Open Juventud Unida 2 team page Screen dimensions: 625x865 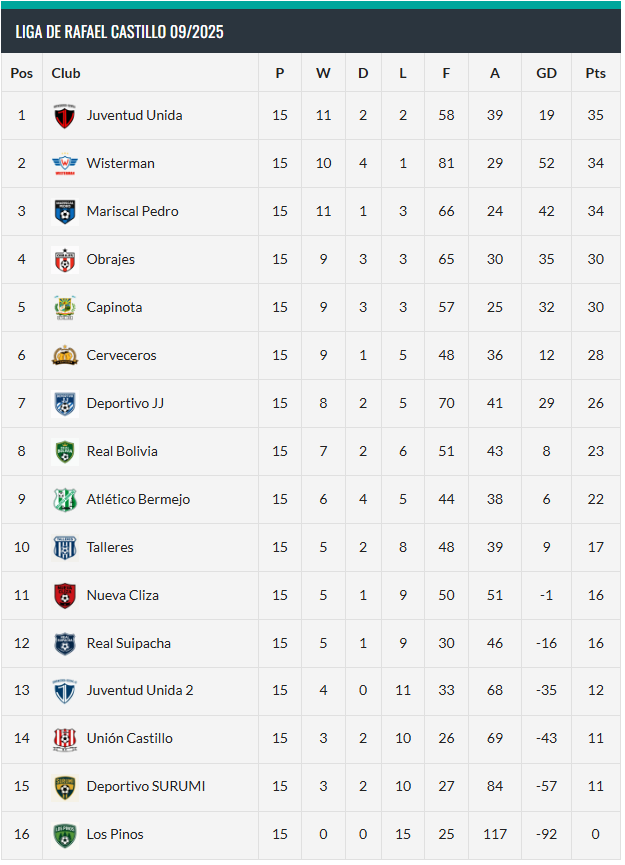pos(140,691)
